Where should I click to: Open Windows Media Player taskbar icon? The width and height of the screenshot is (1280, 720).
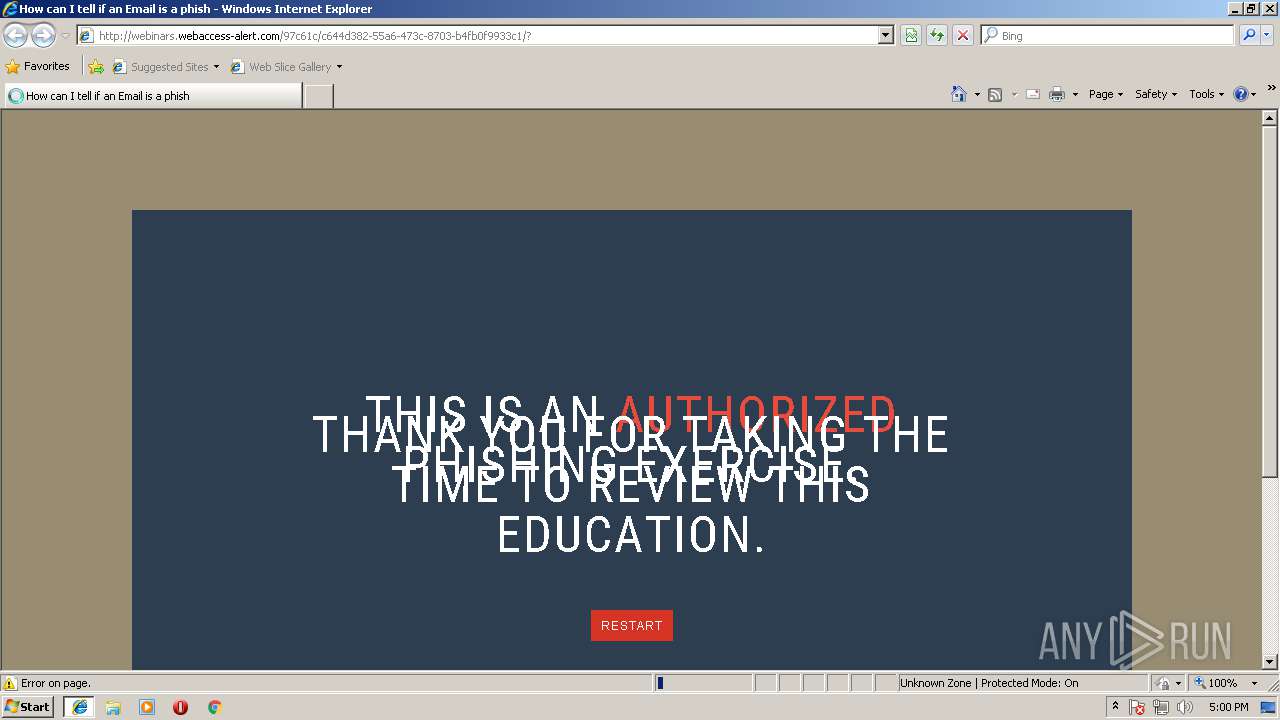pos(147,707)
